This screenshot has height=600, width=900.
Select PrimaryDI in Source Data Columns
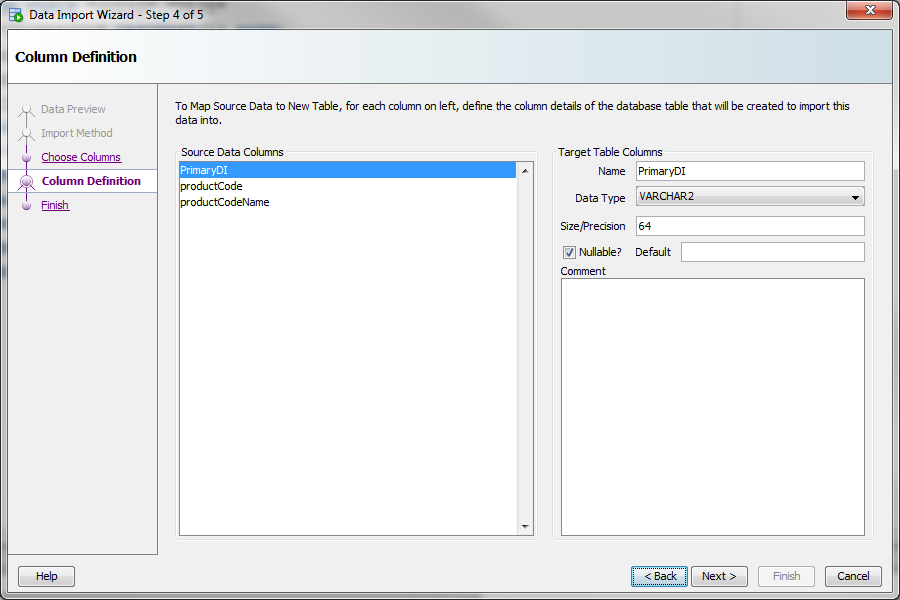tap(348, 170)
